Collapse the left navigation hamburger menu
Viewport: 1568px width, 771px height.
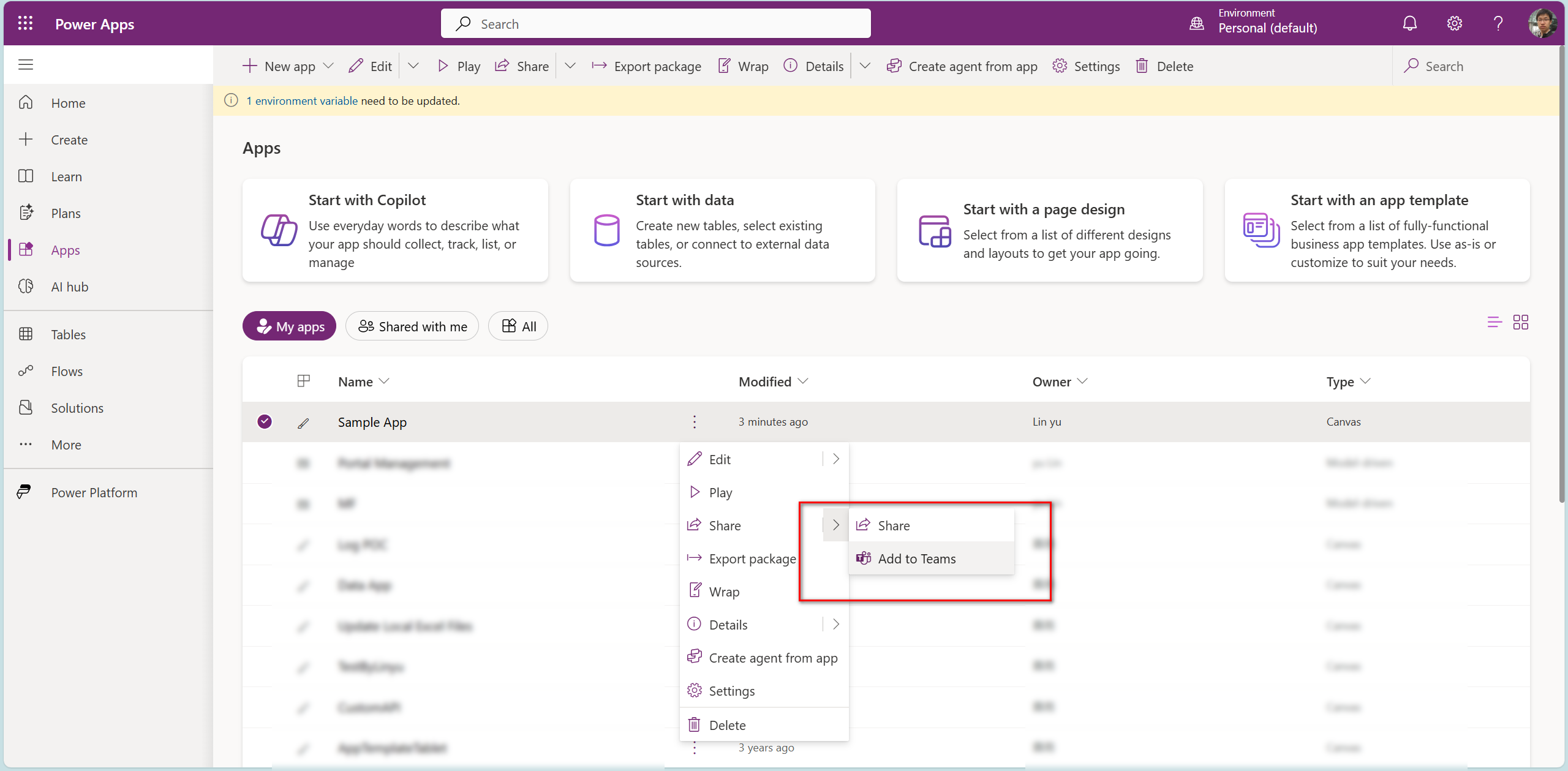point(26,64)
